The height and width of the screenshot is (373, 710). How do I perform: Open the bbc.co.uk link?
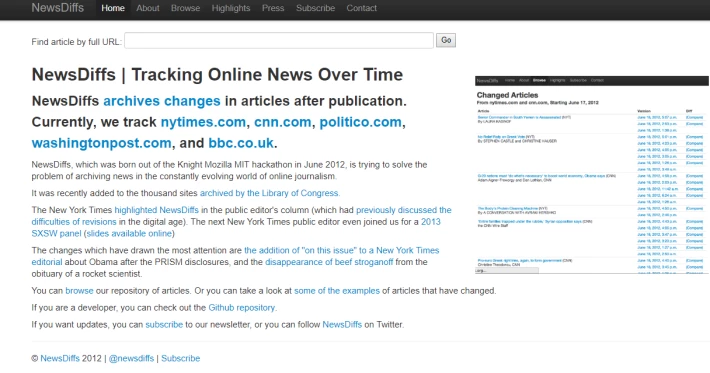click(x=241, y=143)
